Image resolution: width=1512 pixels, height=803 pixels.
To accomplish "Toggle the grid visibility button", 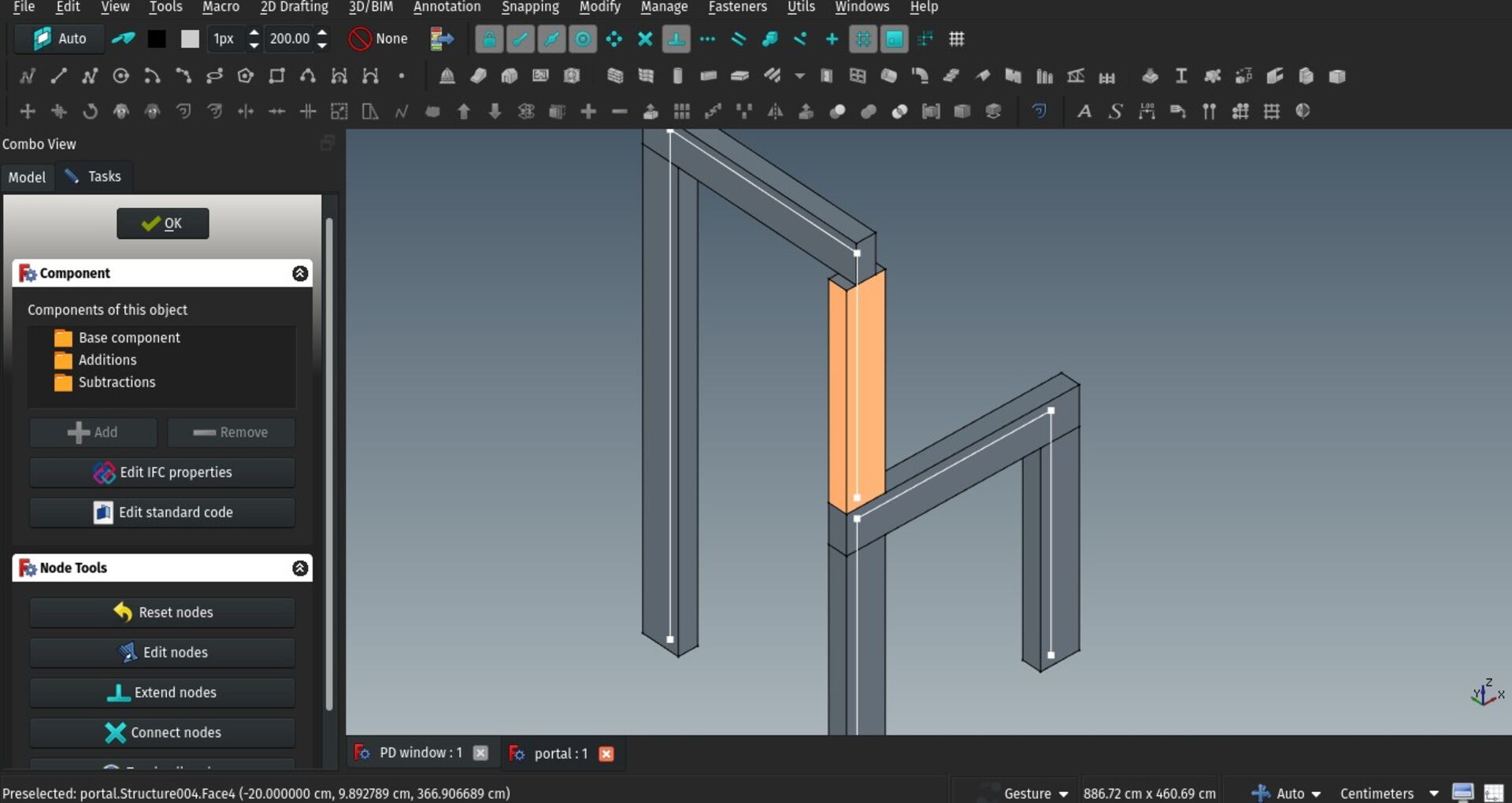I will pyautogui.click(x=957, y=39).
